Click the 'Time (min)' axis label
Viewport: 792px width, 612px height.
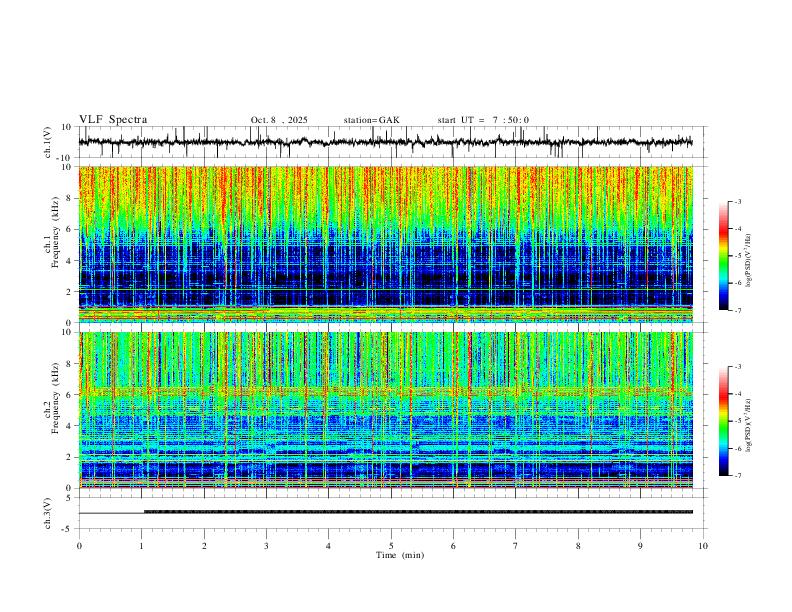point(400,555)
